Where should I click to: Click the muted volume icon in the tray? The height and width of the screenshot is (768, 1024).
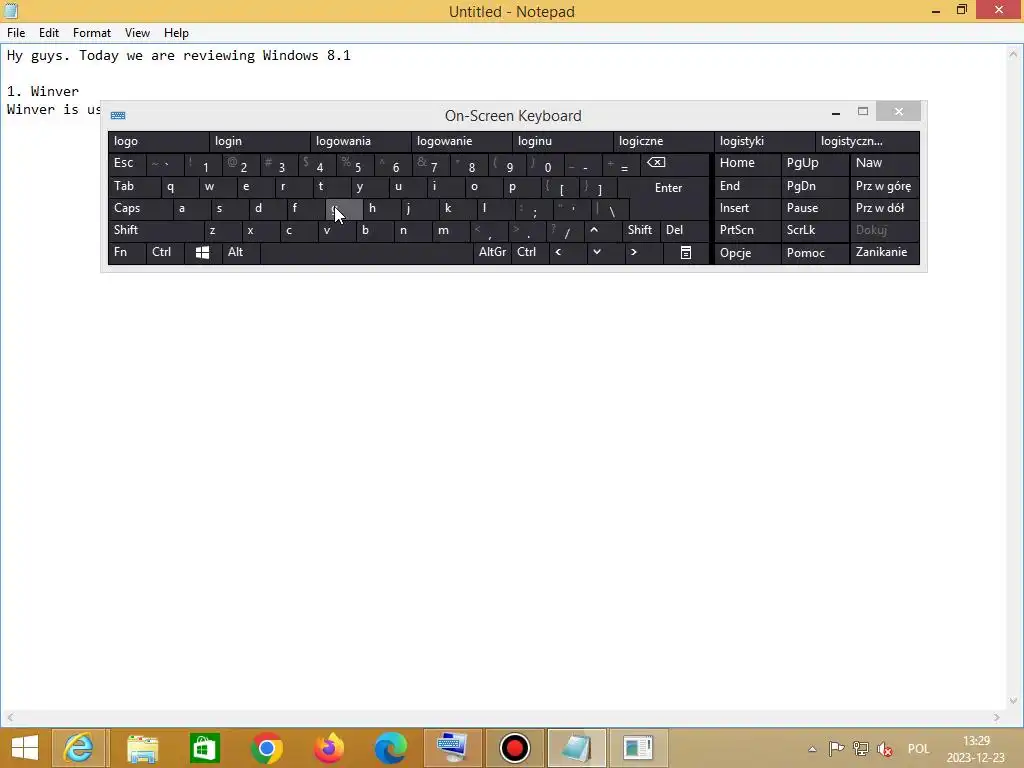pos(885,748)
